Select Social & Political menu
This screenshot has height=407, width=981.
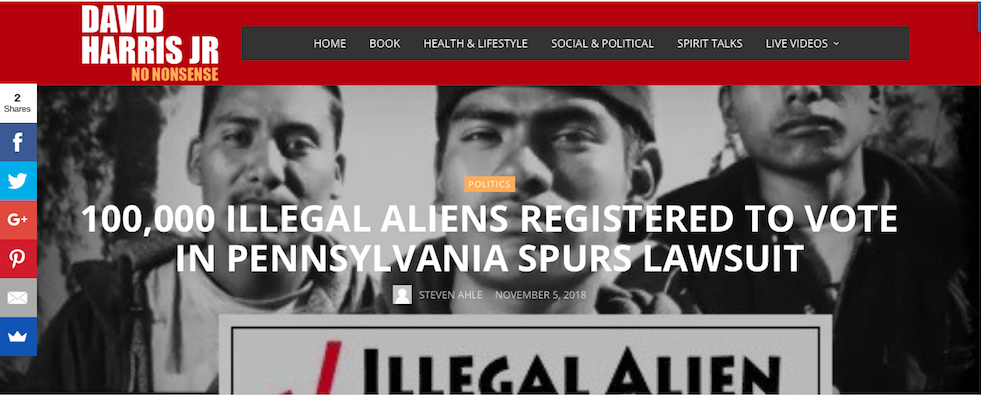click(x=602, y=44)
